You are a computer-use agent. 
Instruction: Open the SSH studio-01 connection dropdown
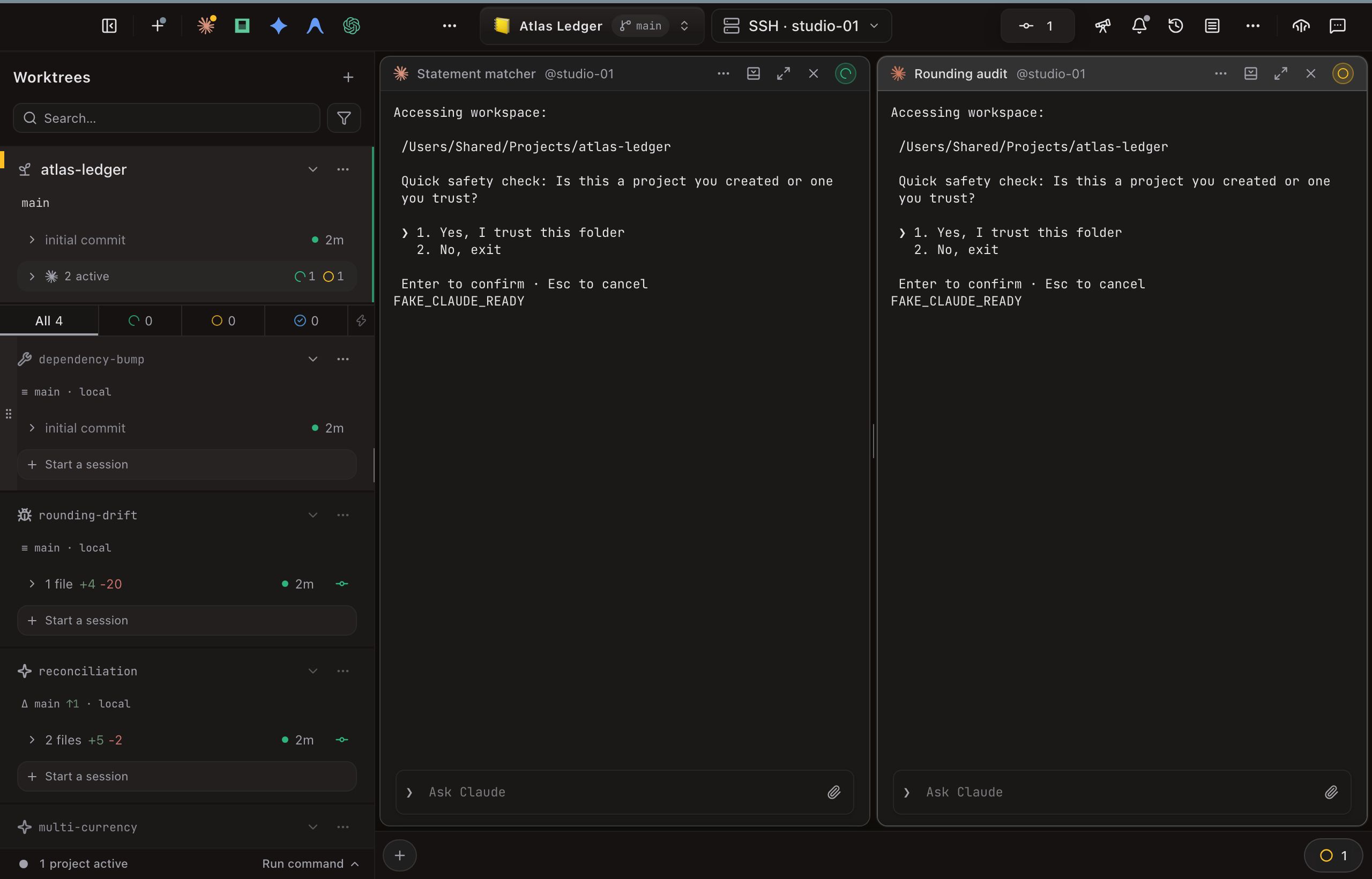(801, 26)
